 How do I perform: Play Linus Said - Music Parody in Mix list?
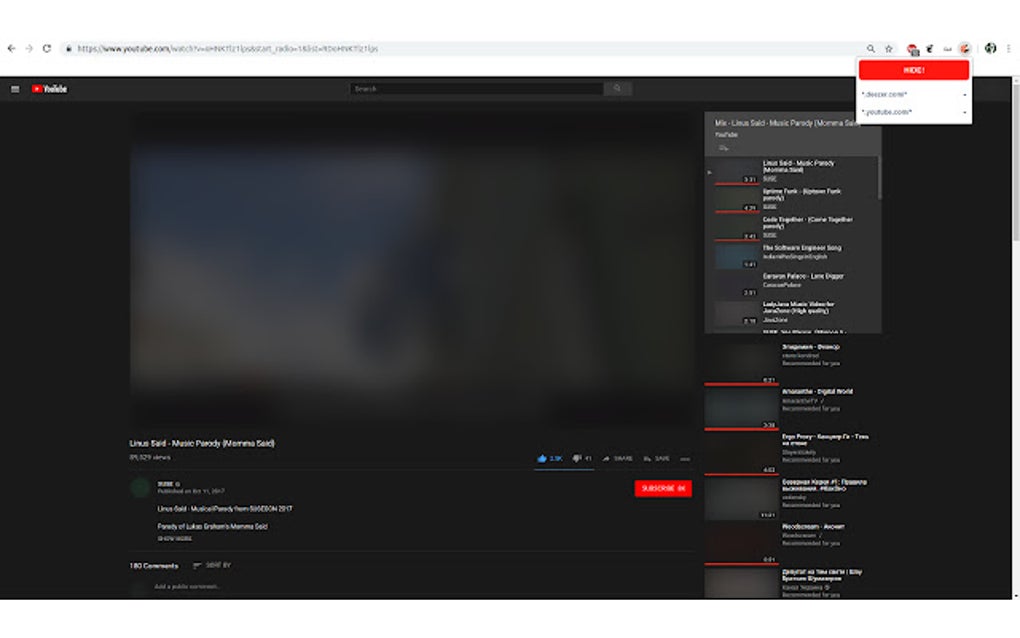[794, 171]
